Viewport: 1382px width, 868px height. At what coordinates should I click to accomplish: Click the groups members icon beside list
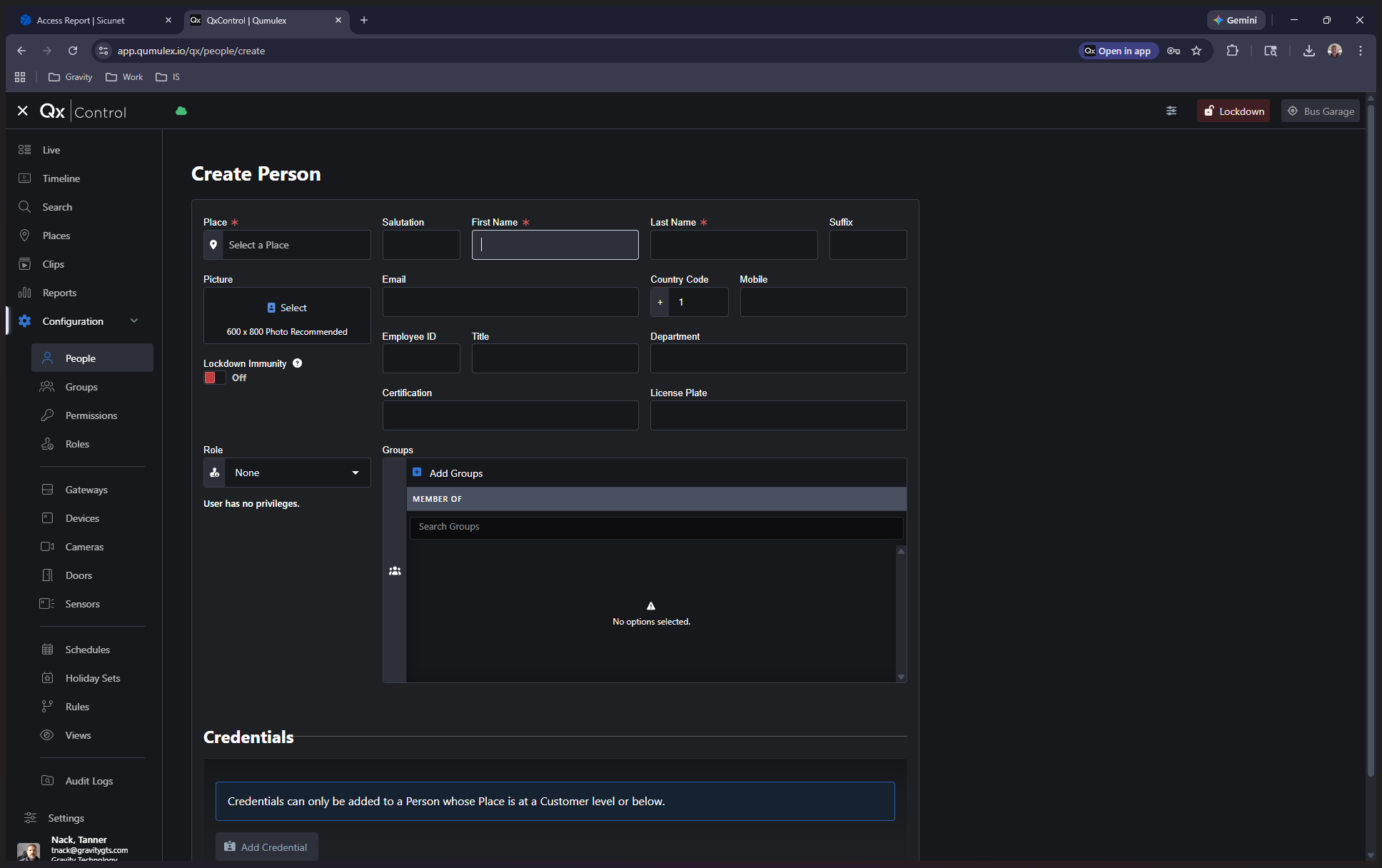395,571
